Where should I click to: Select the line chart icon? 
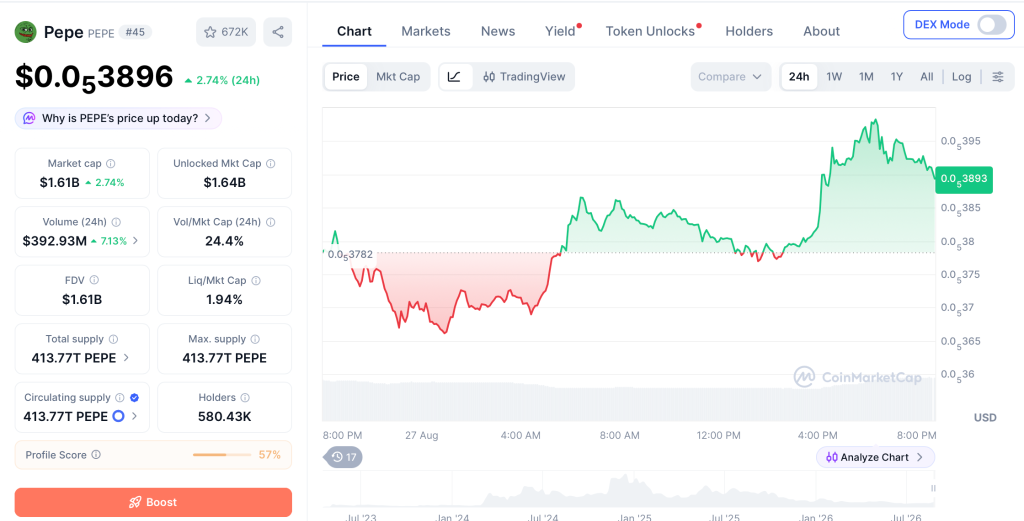(455, 76)
